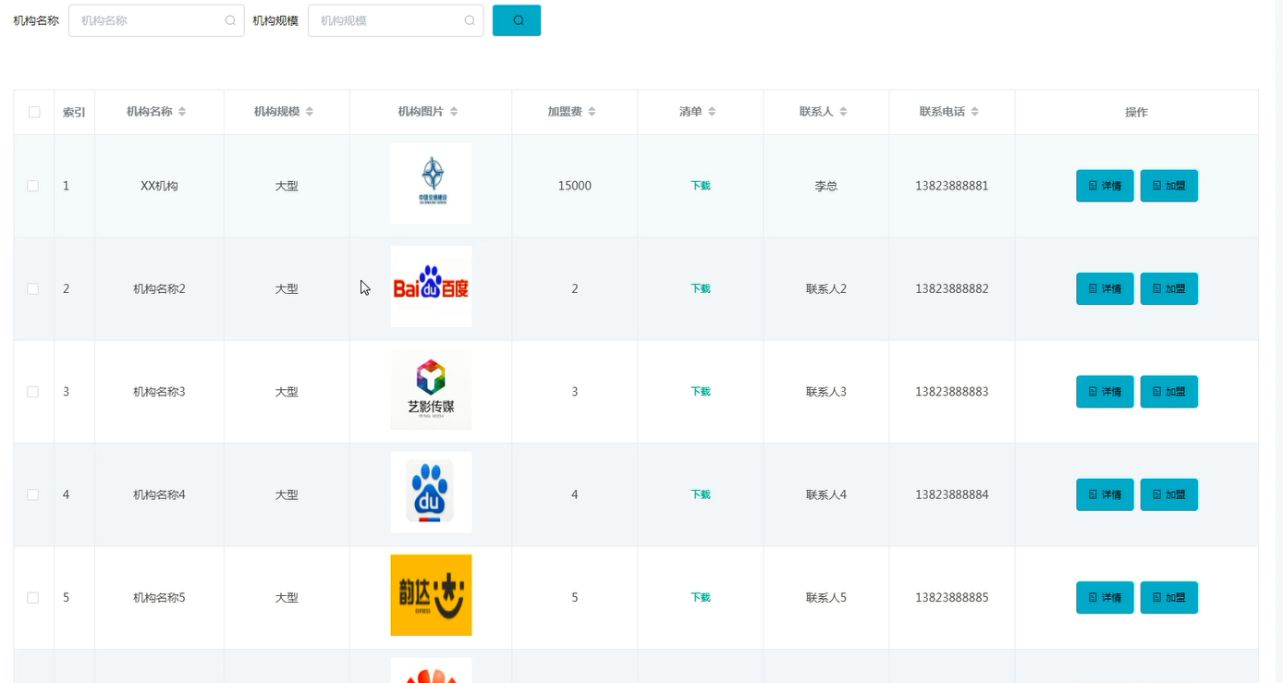Check the 机构名称2 row checkbox
The image size is (1283, 683).
(x=33, y=289)
